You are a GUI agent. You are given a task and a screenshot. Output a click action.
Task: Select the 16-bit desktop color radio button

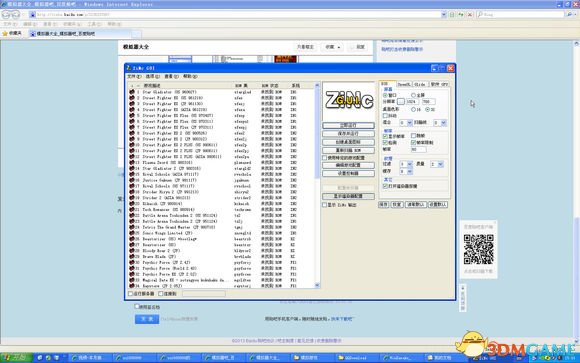(413, 110)
